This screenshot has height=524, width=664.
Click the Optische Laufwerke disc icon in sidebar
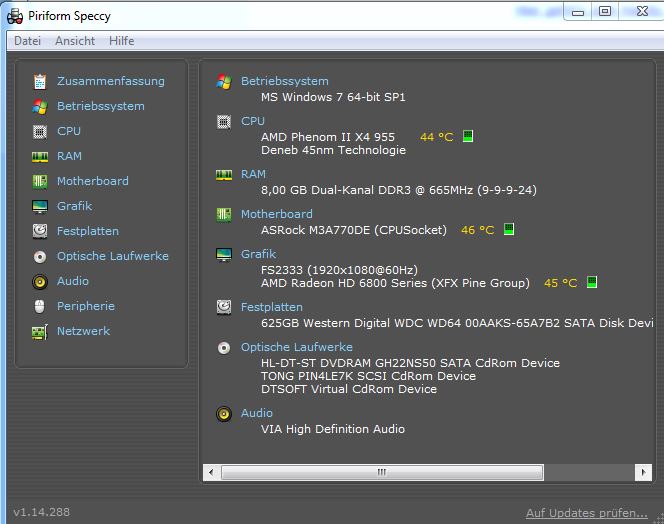[x=40, y=257]
